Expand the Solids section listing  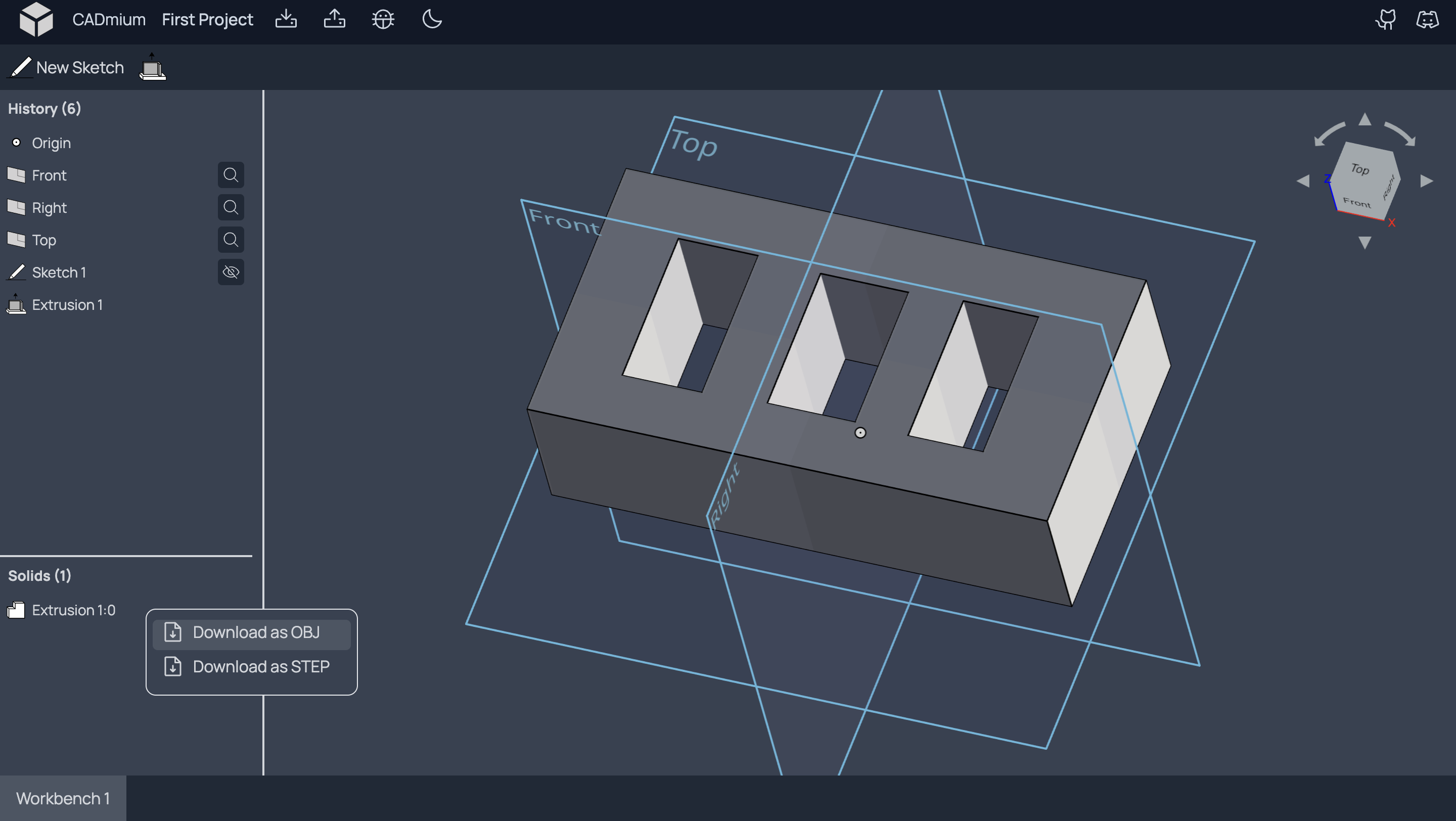[39, 575]
